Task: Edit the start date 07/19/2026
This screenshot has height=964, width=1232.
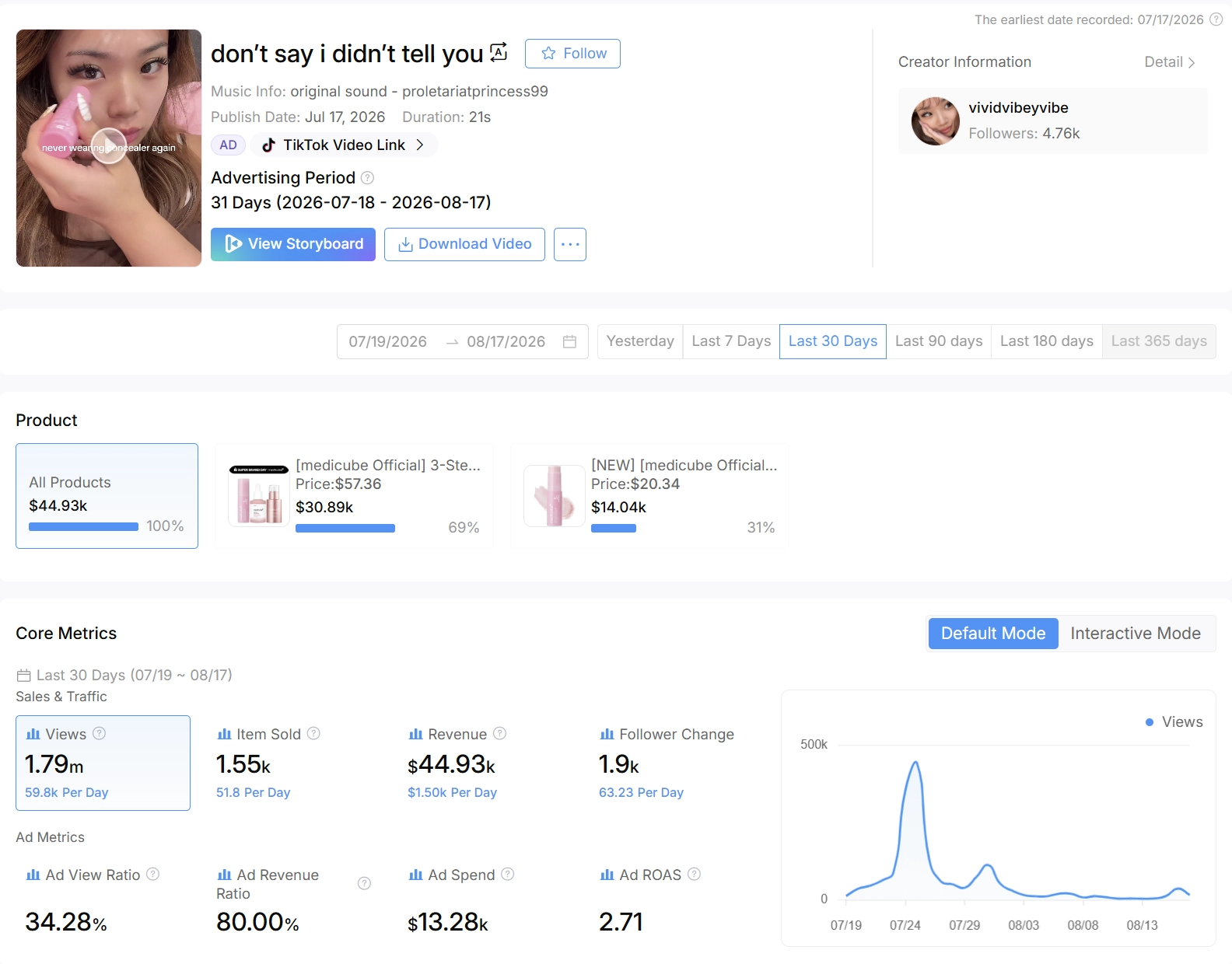Action: (388, 342)
